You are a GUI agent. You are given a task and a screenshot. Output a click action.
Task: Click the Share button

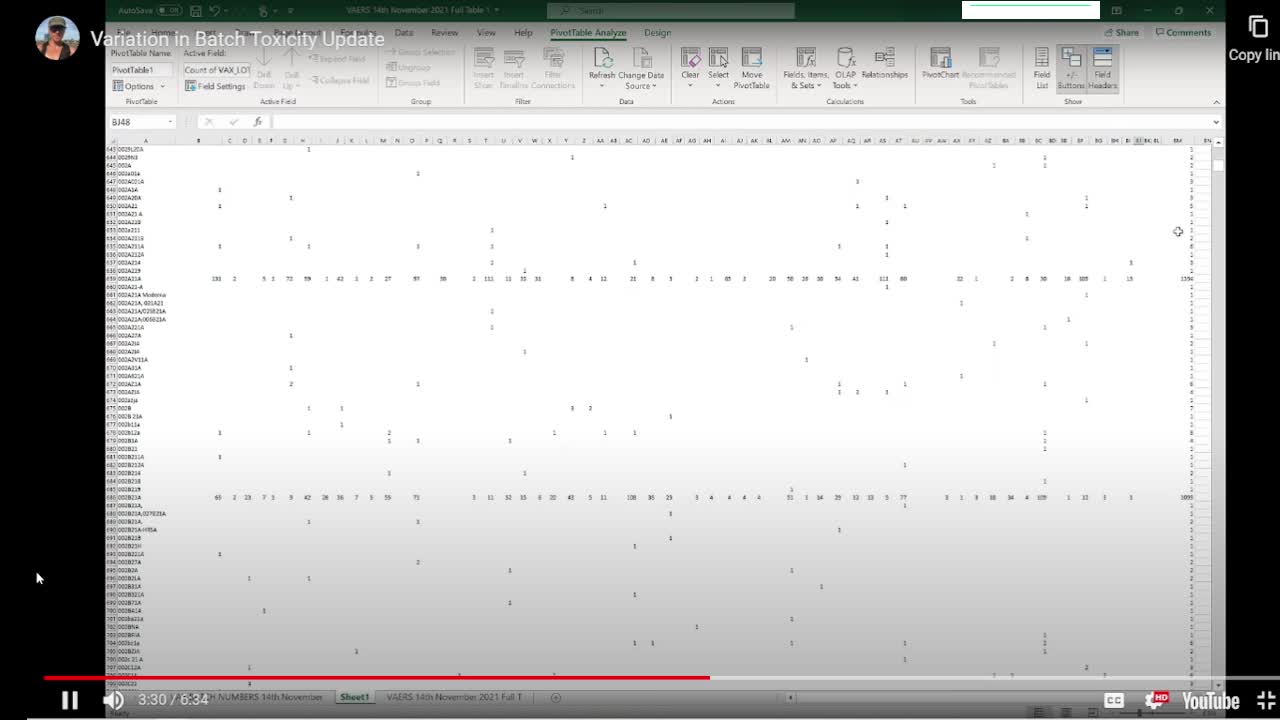pyautogui.click(x=1121, y=32)
